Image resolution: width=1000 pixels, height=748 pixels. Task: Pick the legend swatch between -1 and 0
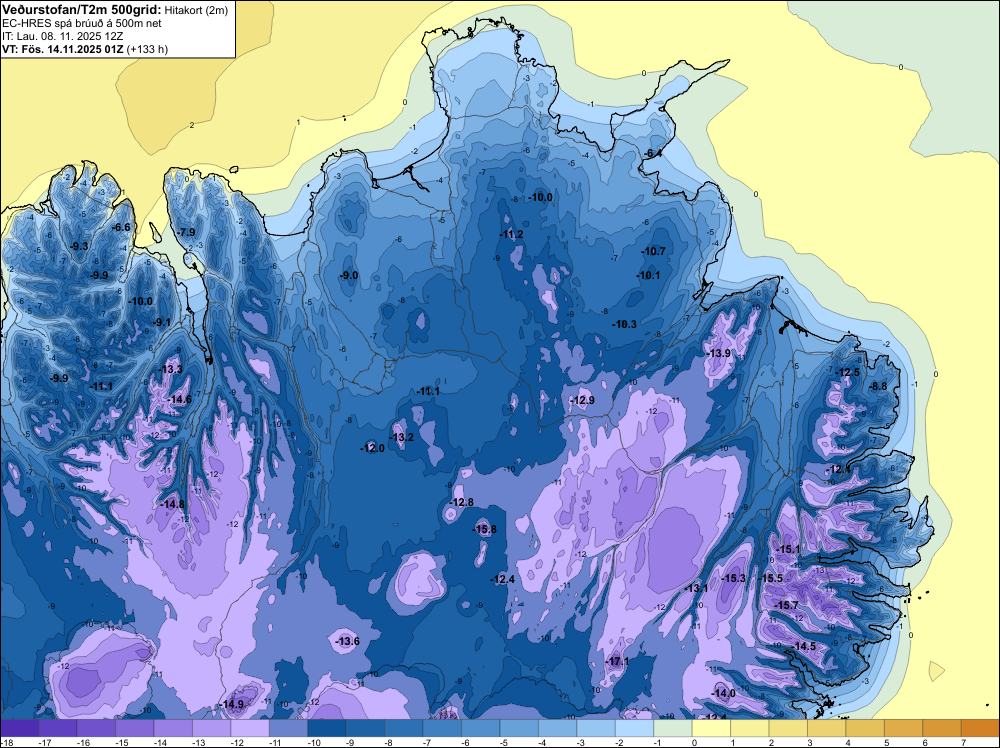click(x=673, y=728)
